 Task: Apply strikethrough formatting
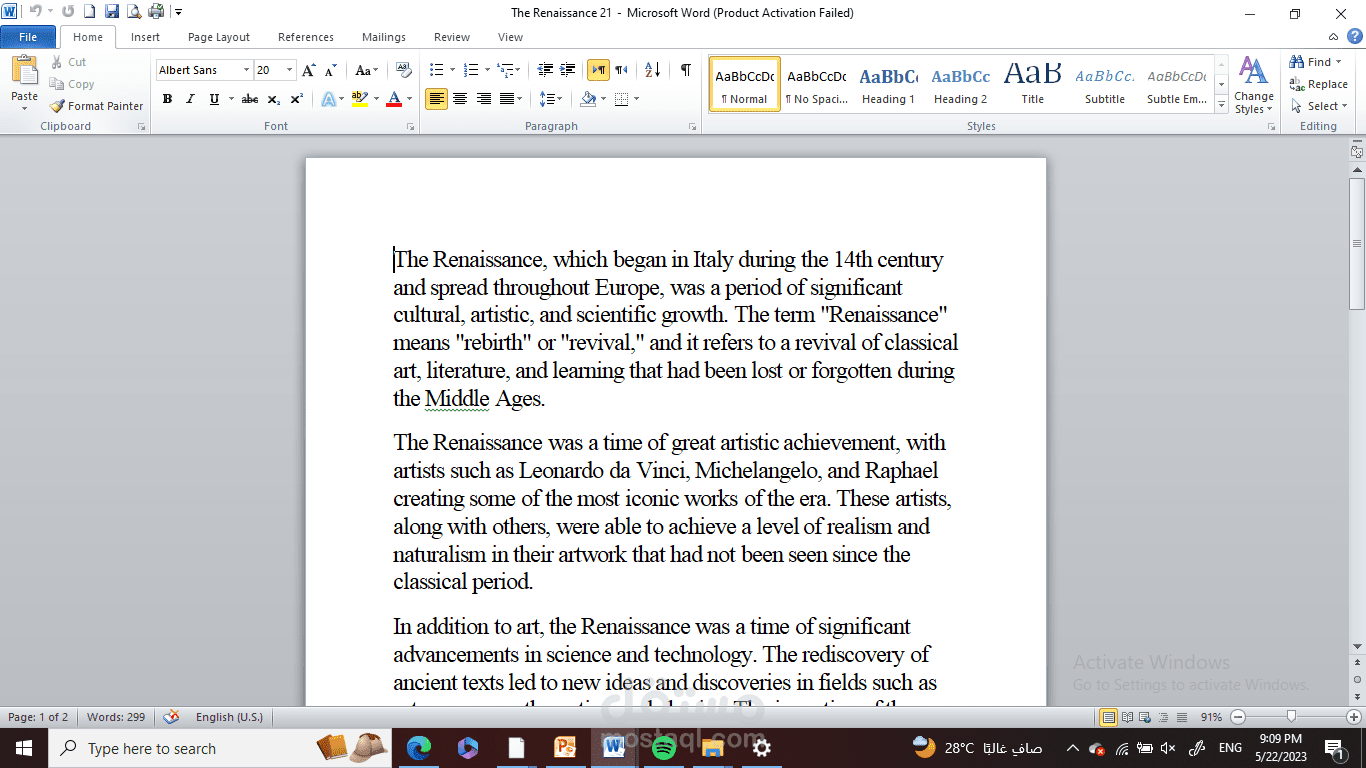pyautogui.click(x=249, y=98)
